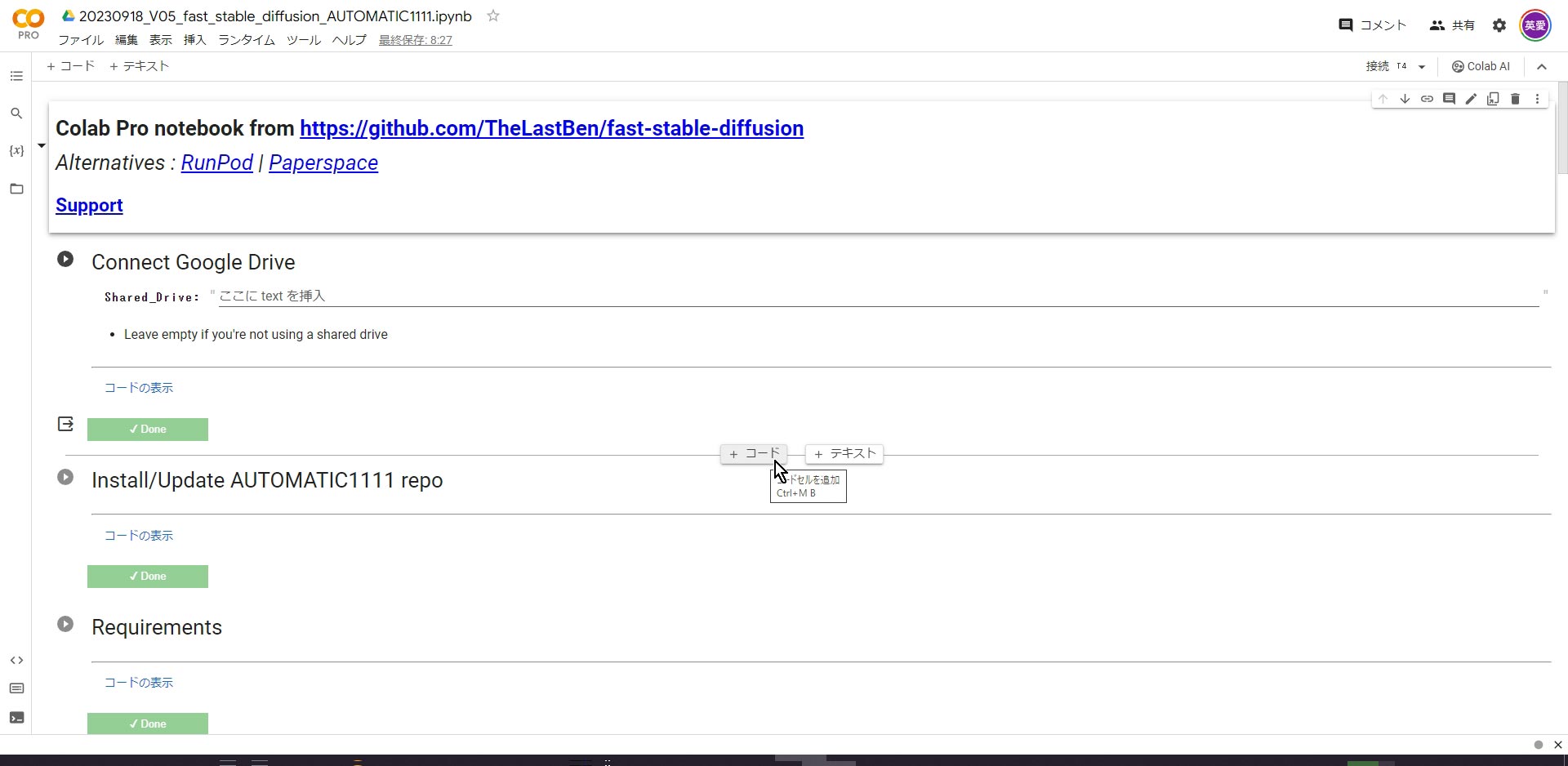
Task: Open the code snippets icon
Action: 16,660
